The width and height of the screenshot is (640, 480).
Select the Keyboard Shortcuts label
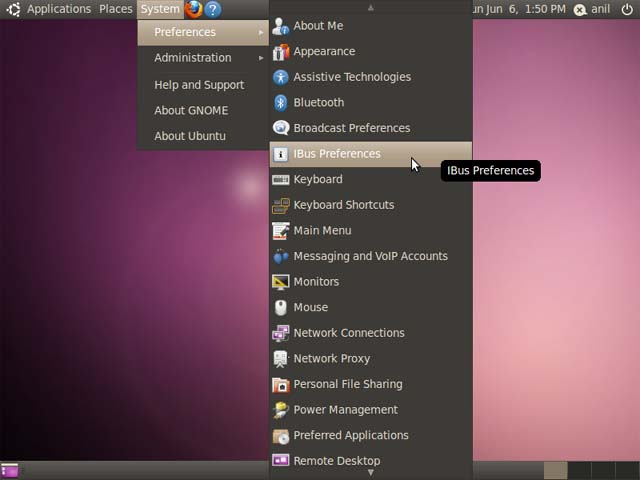(344, 205)
